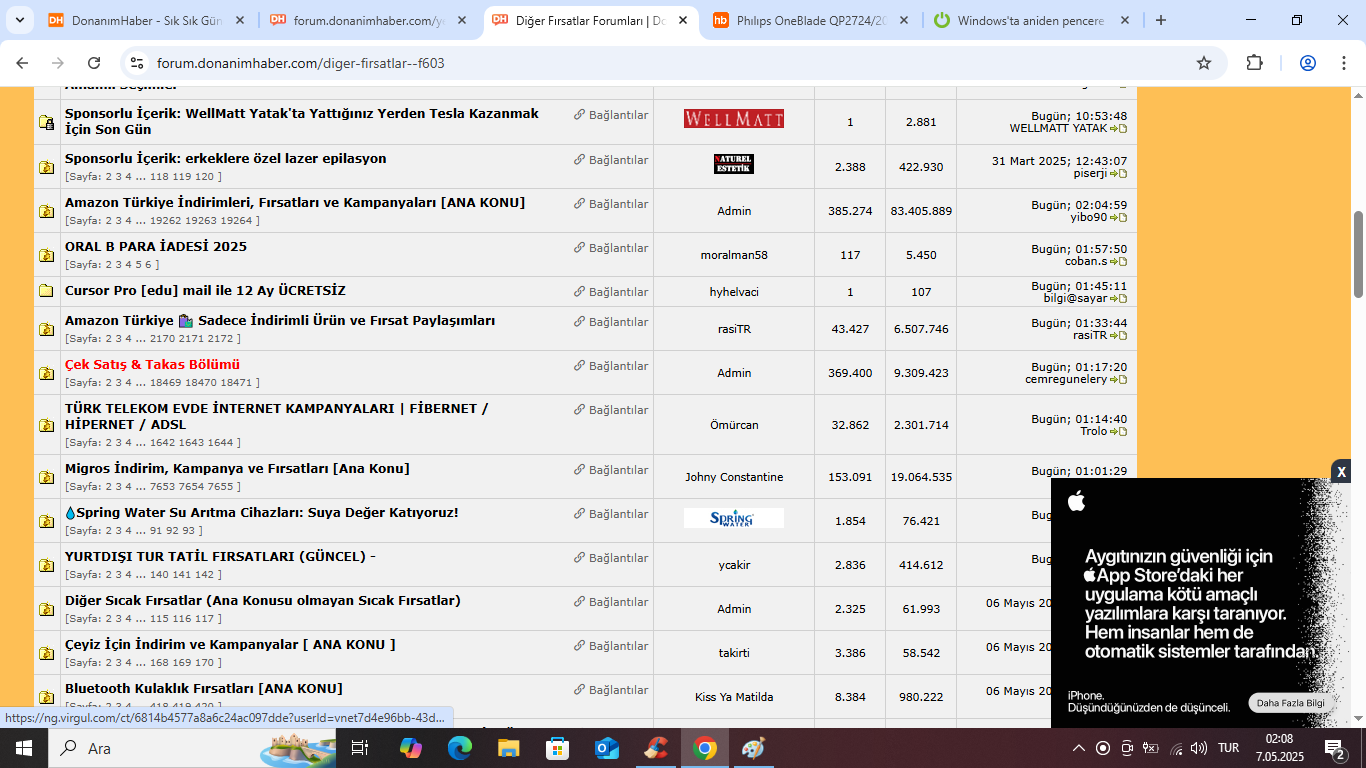Go to last post arrow for cemregunelery
The height and width of the screenshot is (768, 1366).
(1118, 379)
